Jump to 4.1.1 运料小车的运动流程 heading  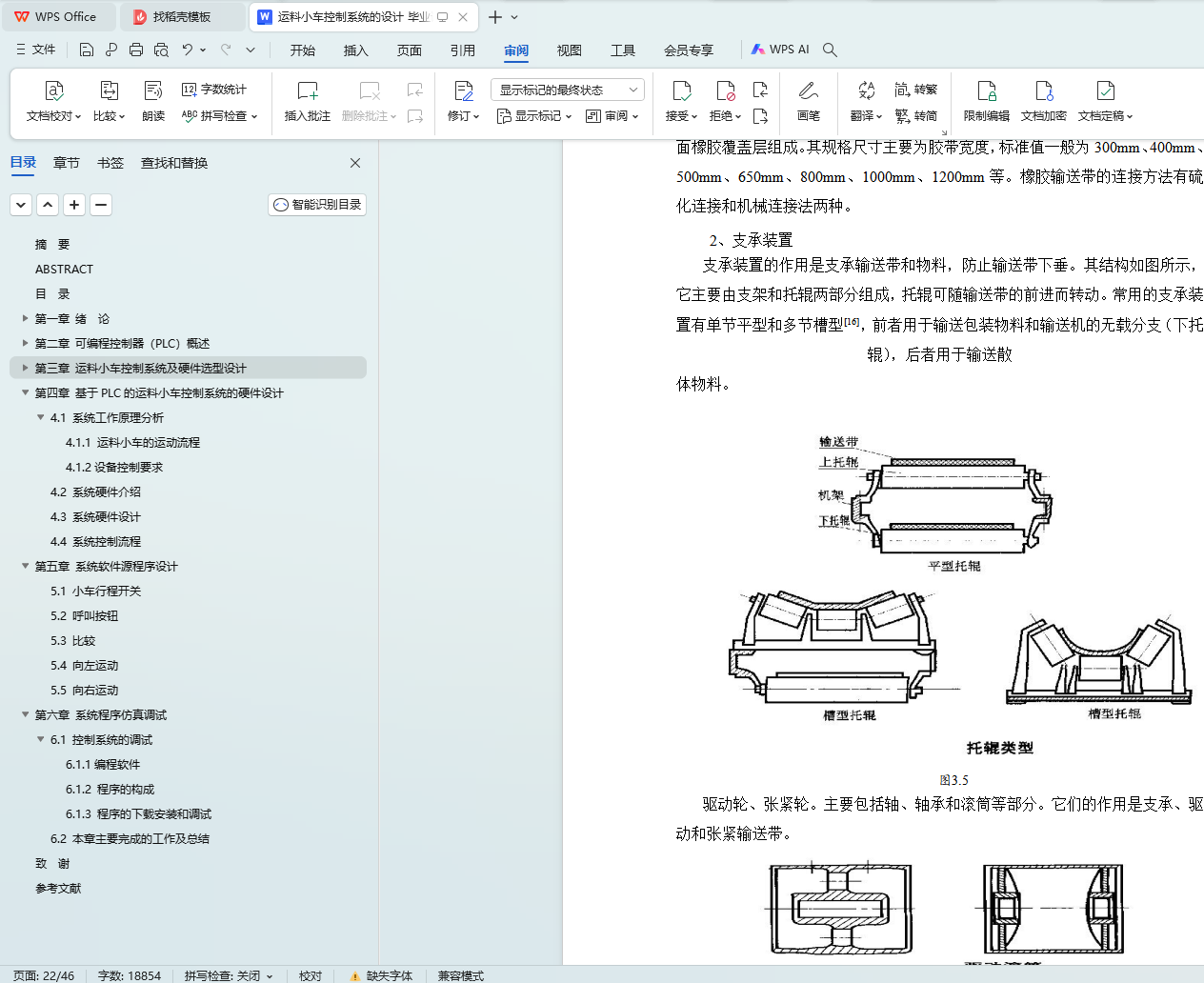click(x=132, y=442)
